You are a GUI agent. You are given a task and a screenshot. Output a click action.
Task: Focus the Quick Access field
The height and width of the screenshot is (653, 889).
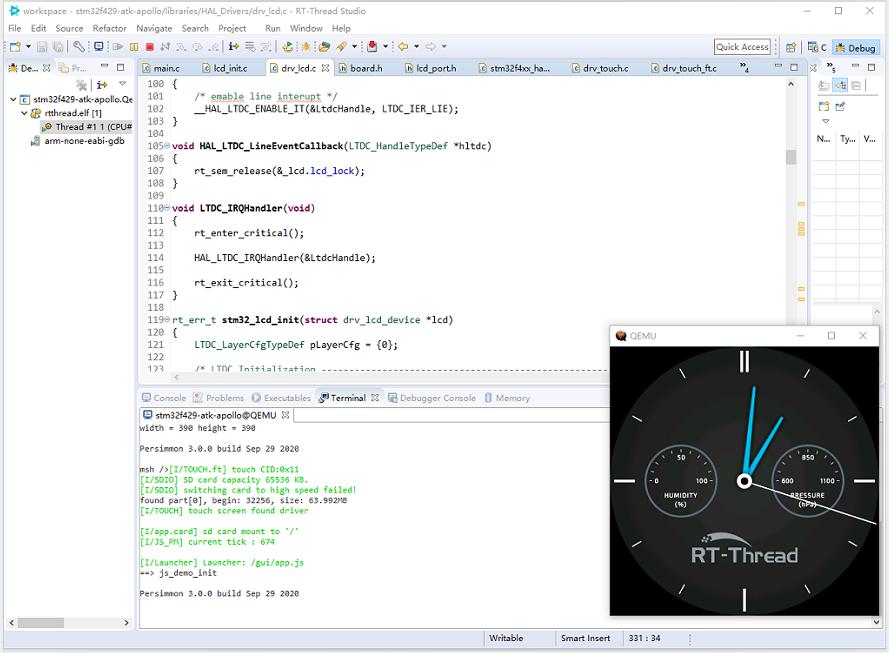(742, 47)
